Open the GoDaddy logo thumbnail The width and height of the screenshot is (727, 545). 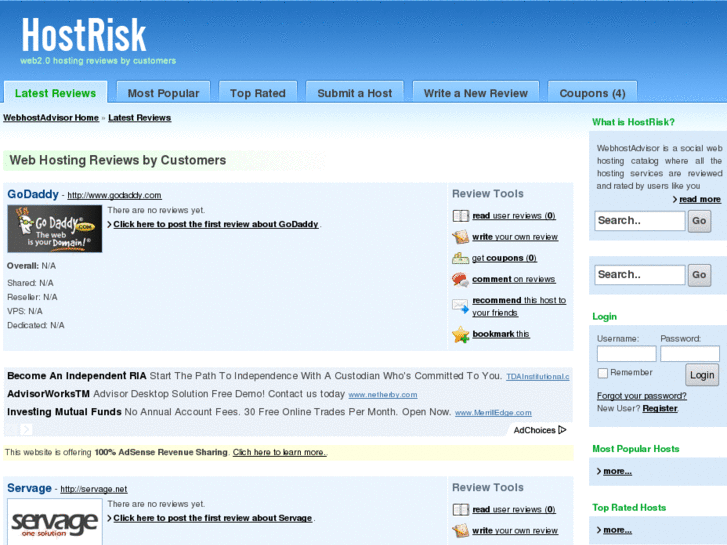pyautogui.click(x=55, y=229)
